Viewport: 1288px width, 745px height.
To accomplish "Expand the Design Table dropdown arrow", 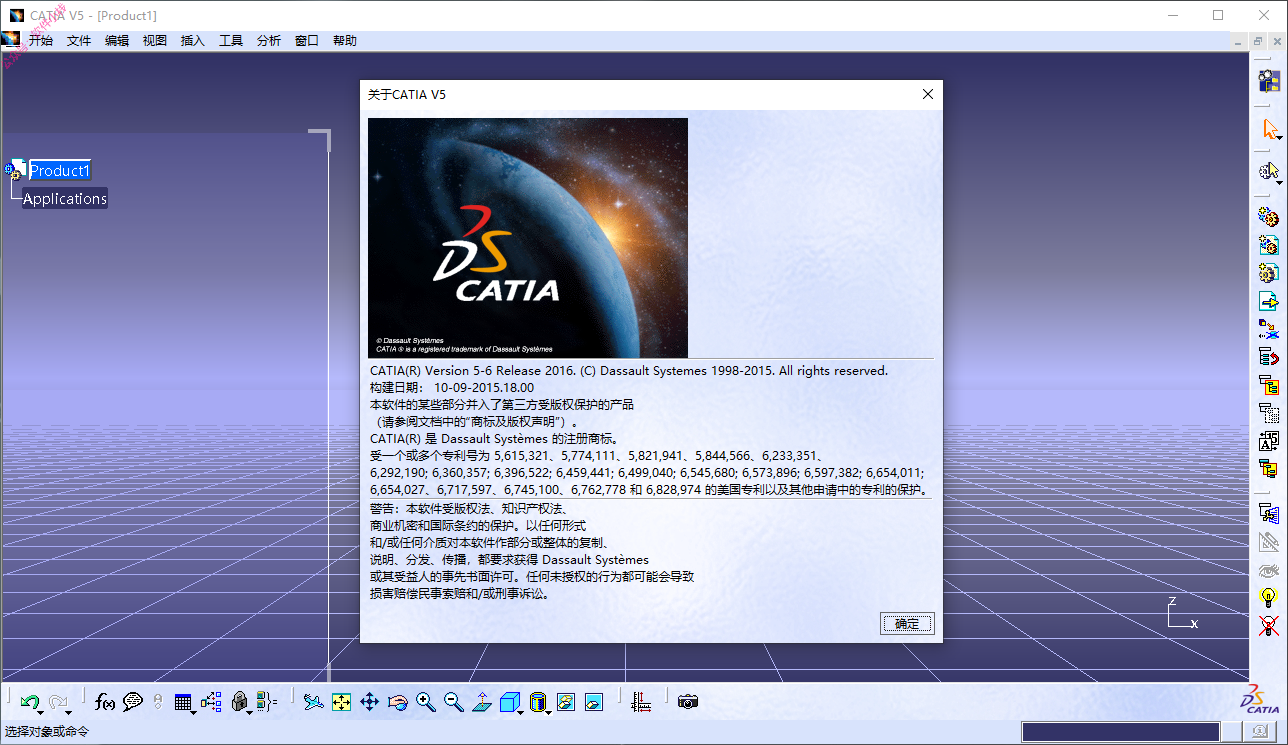I will click(193, 711).
